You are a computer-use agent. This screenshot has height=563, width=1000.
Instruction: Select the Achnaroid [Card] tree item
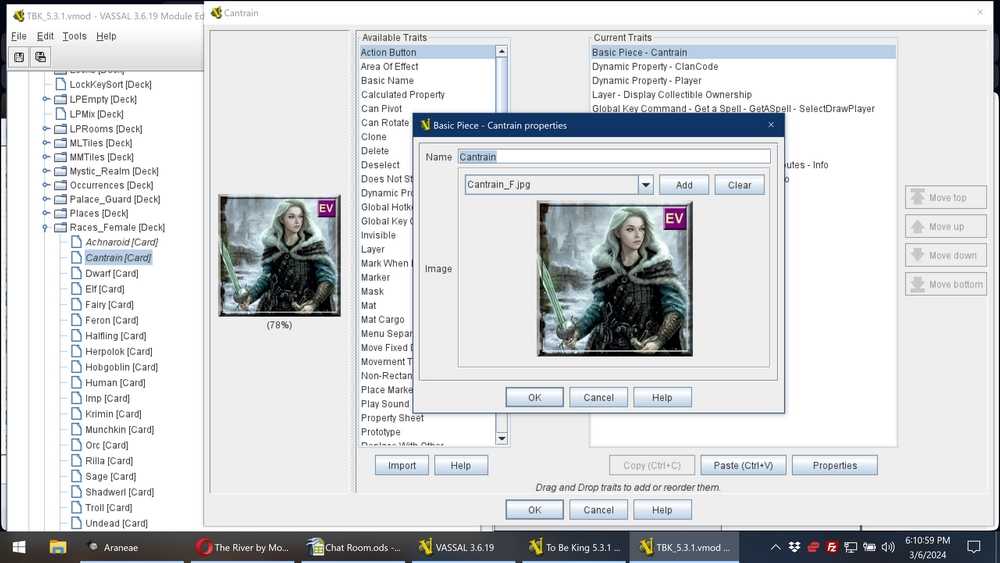(121, 242)
